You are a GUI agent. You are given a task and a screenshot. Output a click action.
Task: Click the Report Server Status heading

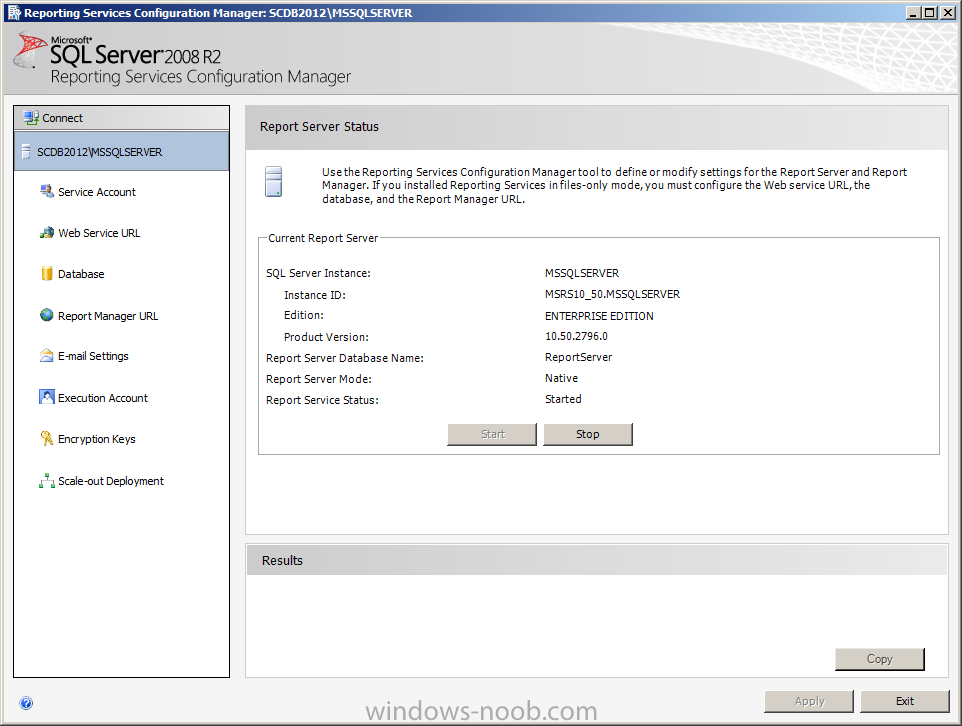[x=319, y=126]
